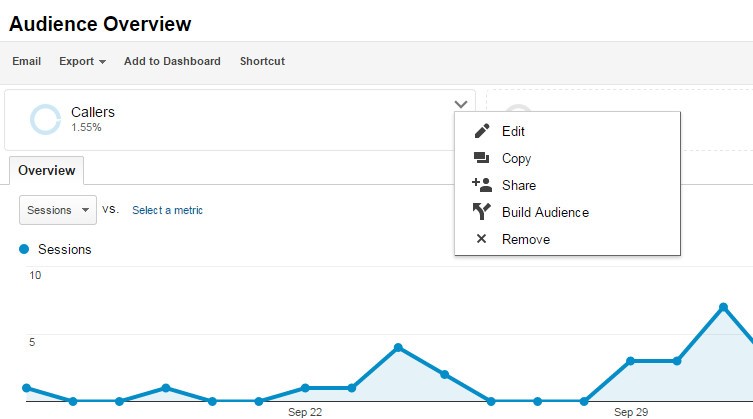Click the blue Sessions legend dot

tap(24, 249)
